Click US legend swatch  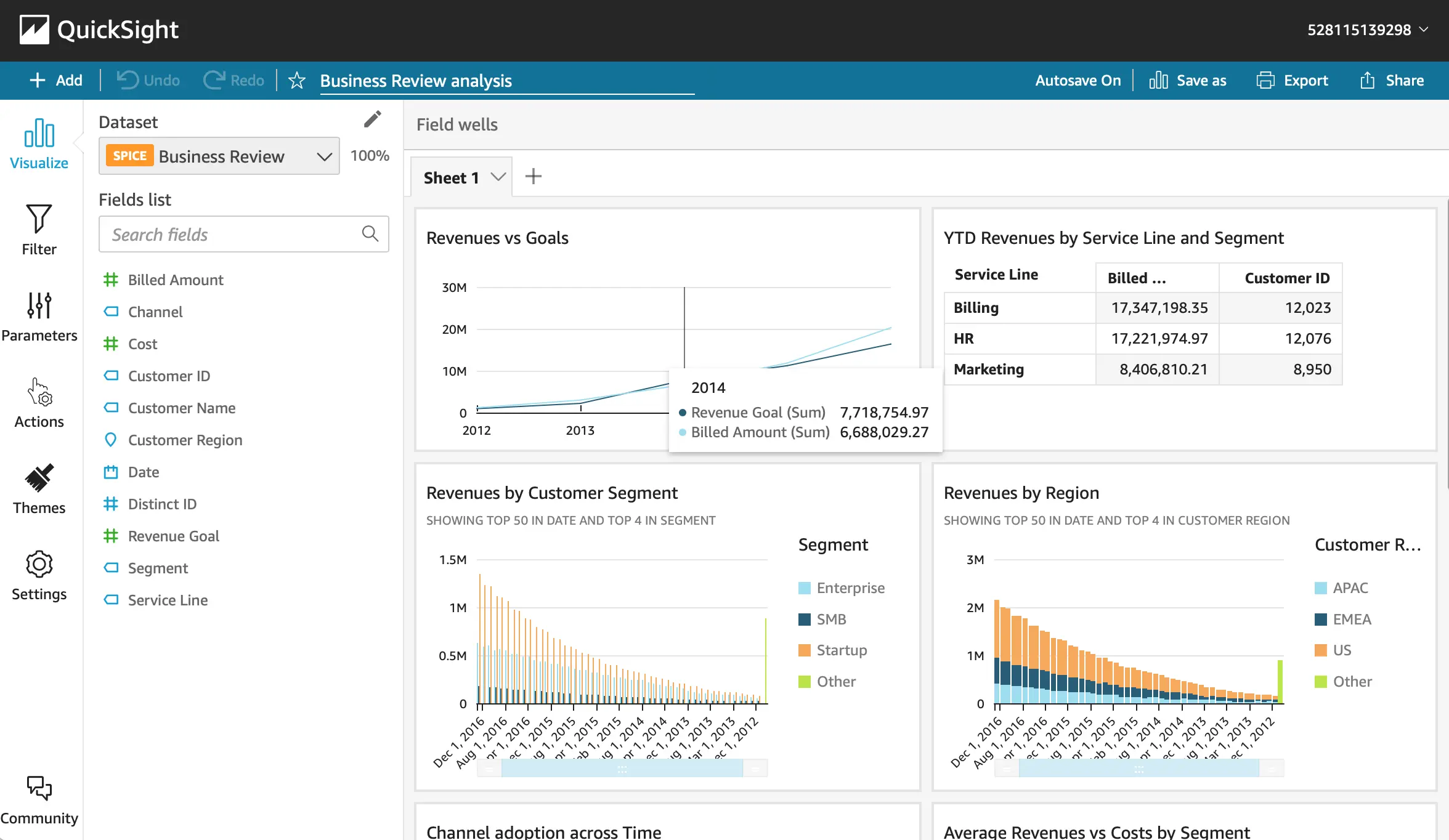coord(1320,650)
